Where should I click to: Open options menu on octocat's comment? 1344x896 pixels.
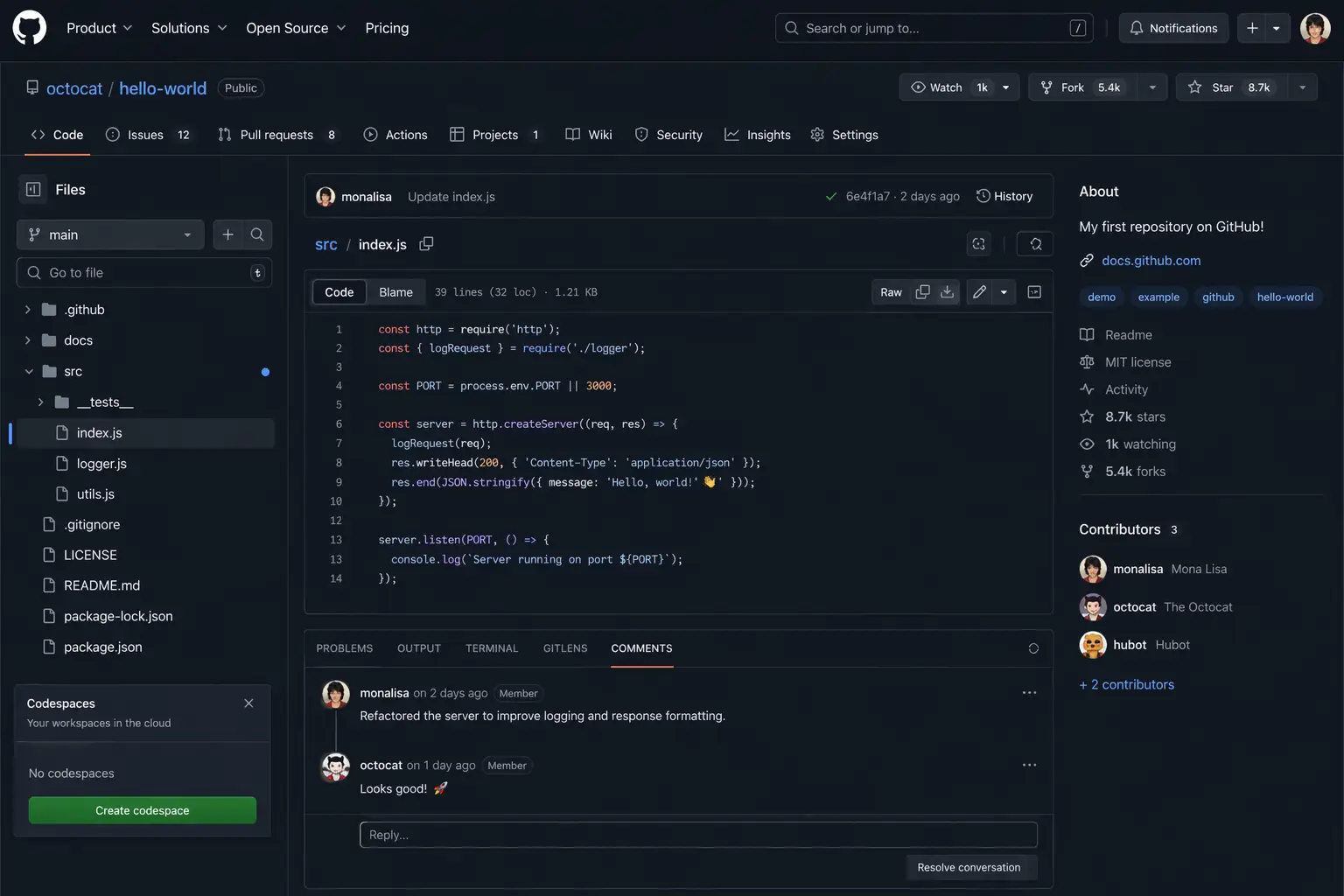[x=1029, y=765]
